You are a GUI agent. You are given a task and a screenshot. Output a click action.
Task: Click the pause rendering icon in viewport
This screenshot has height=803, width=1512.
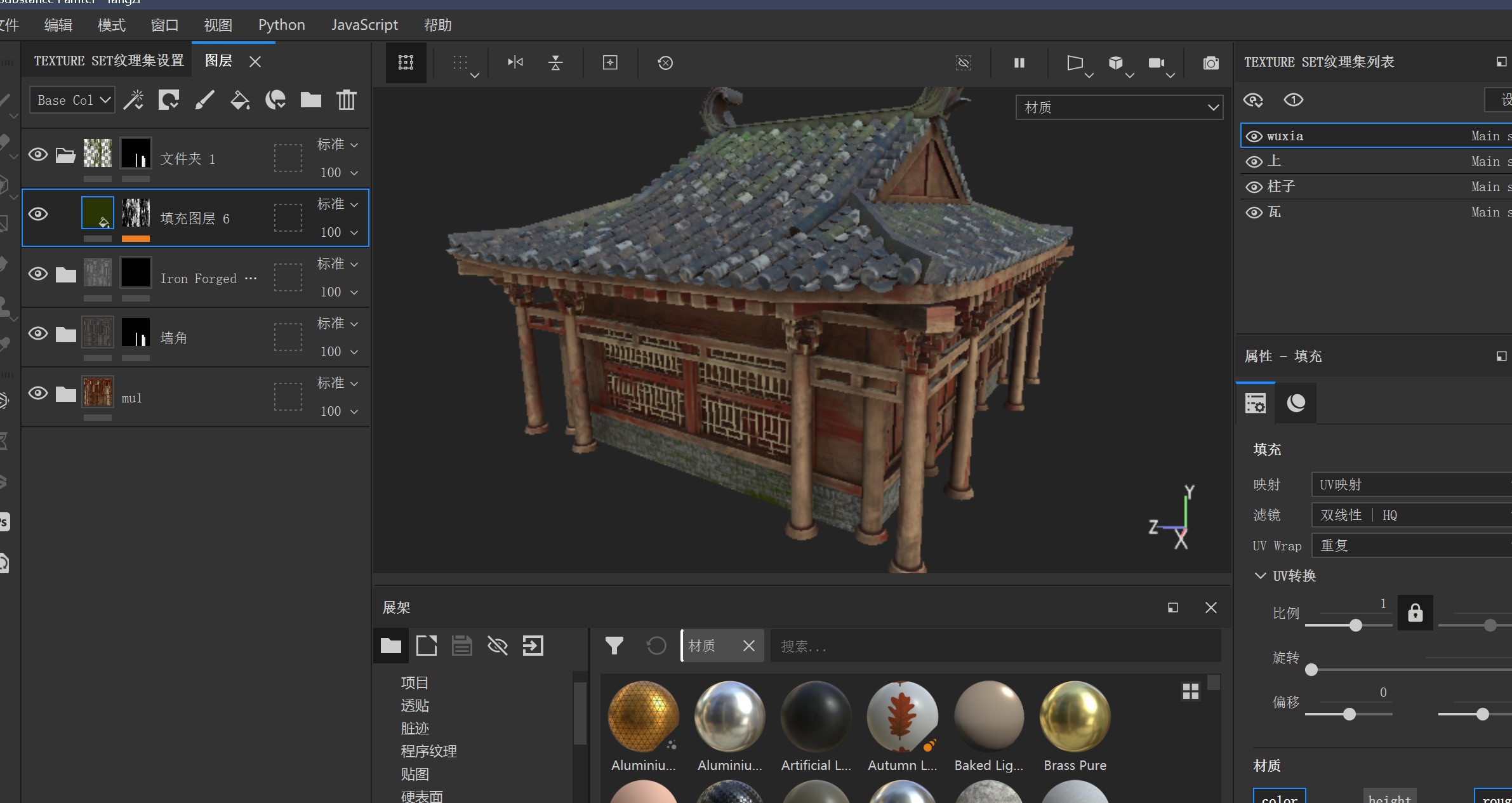[x=1019, y=63]
